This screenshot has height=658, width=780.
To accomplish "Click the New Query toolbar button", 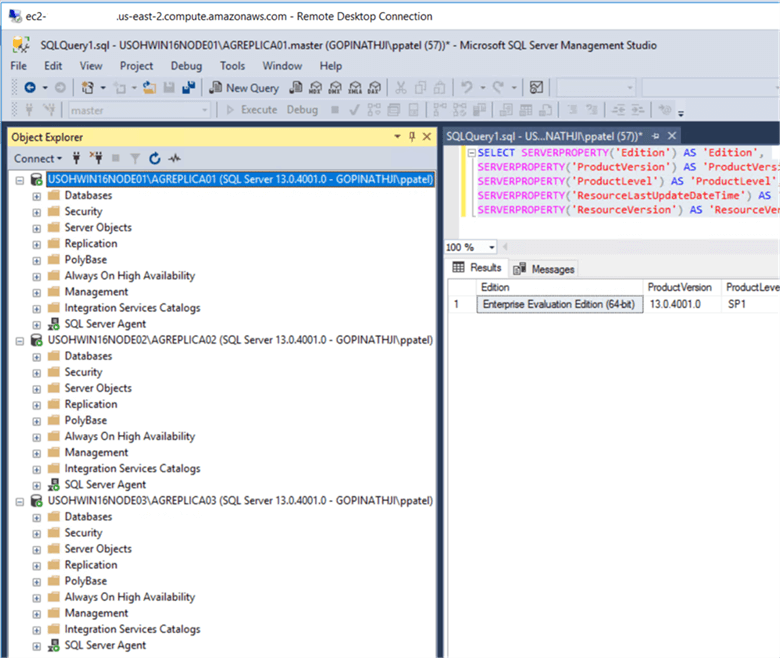I will pos(244,88).
